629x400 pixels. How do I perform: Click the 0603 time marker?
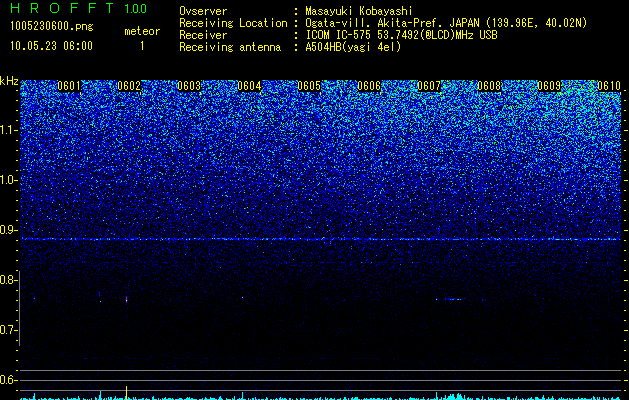[189, 86]
